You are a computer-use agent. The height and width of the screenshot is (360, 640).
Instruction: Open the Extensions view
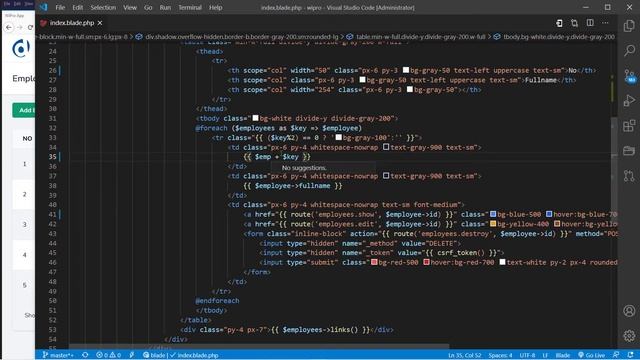[629, 126]
